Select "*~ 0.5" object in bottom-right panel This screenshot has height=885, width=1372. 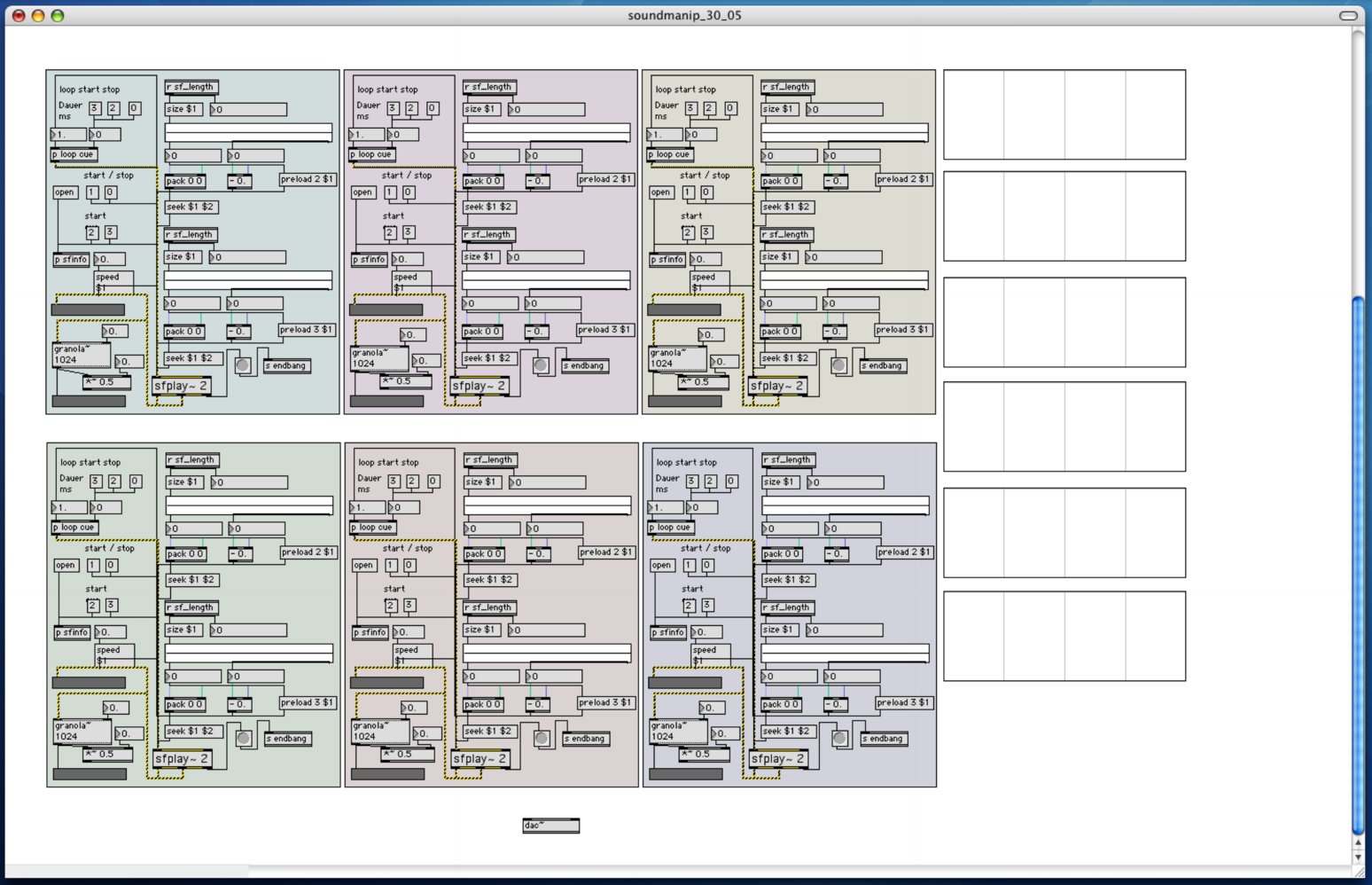click(x=703, y=754)
